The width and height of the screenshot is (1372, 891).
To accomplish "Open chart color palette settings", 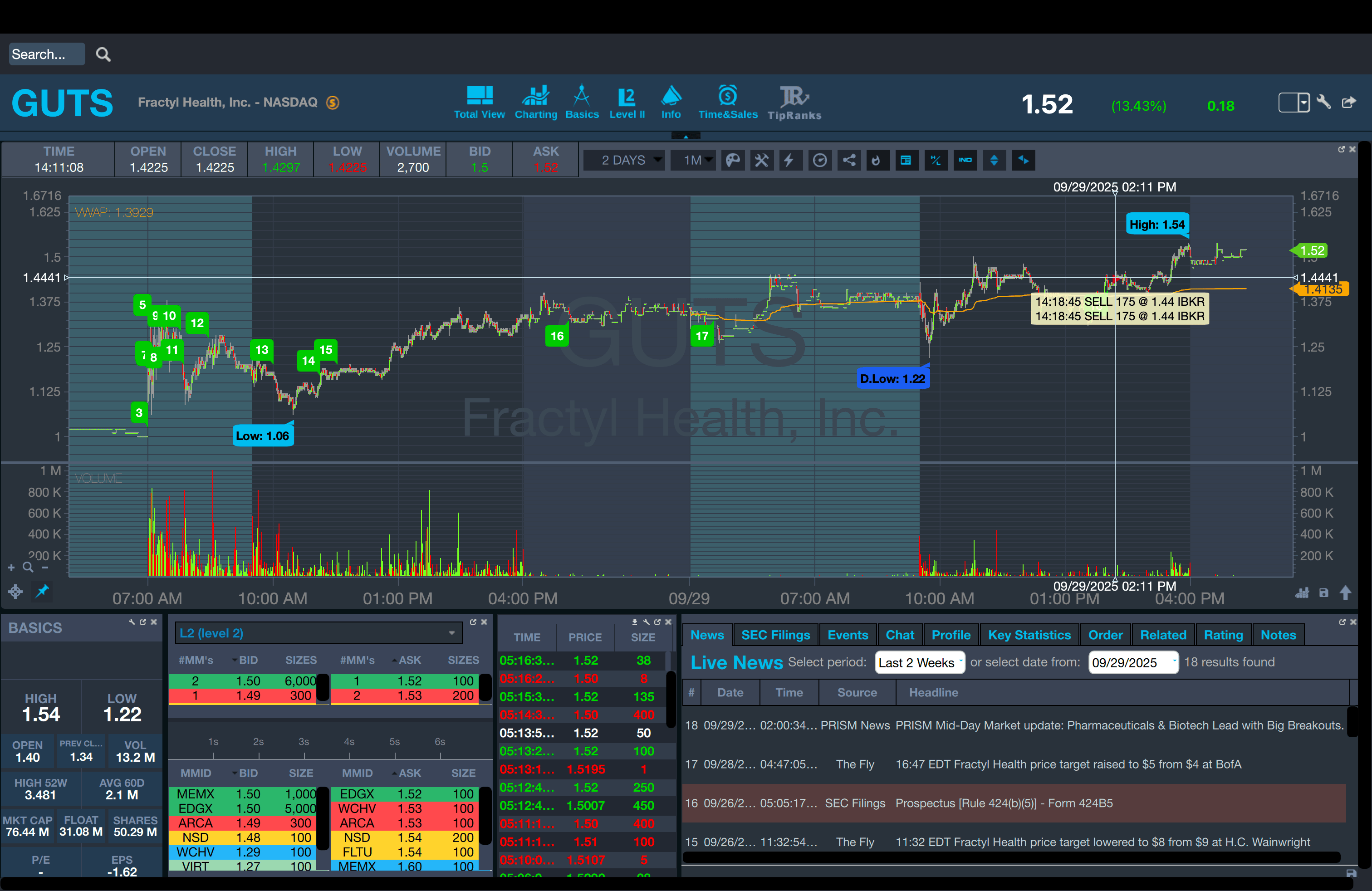I will pos(733,160).
